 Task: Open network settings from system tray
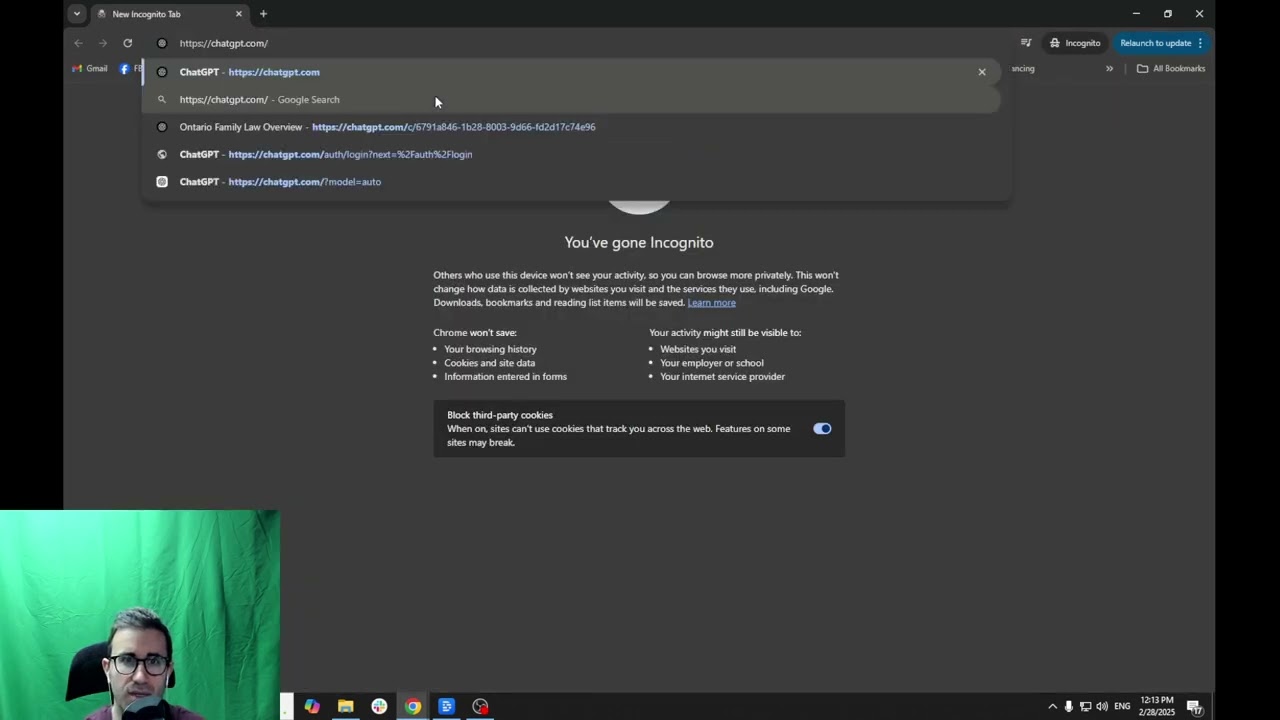point(1085,706)
